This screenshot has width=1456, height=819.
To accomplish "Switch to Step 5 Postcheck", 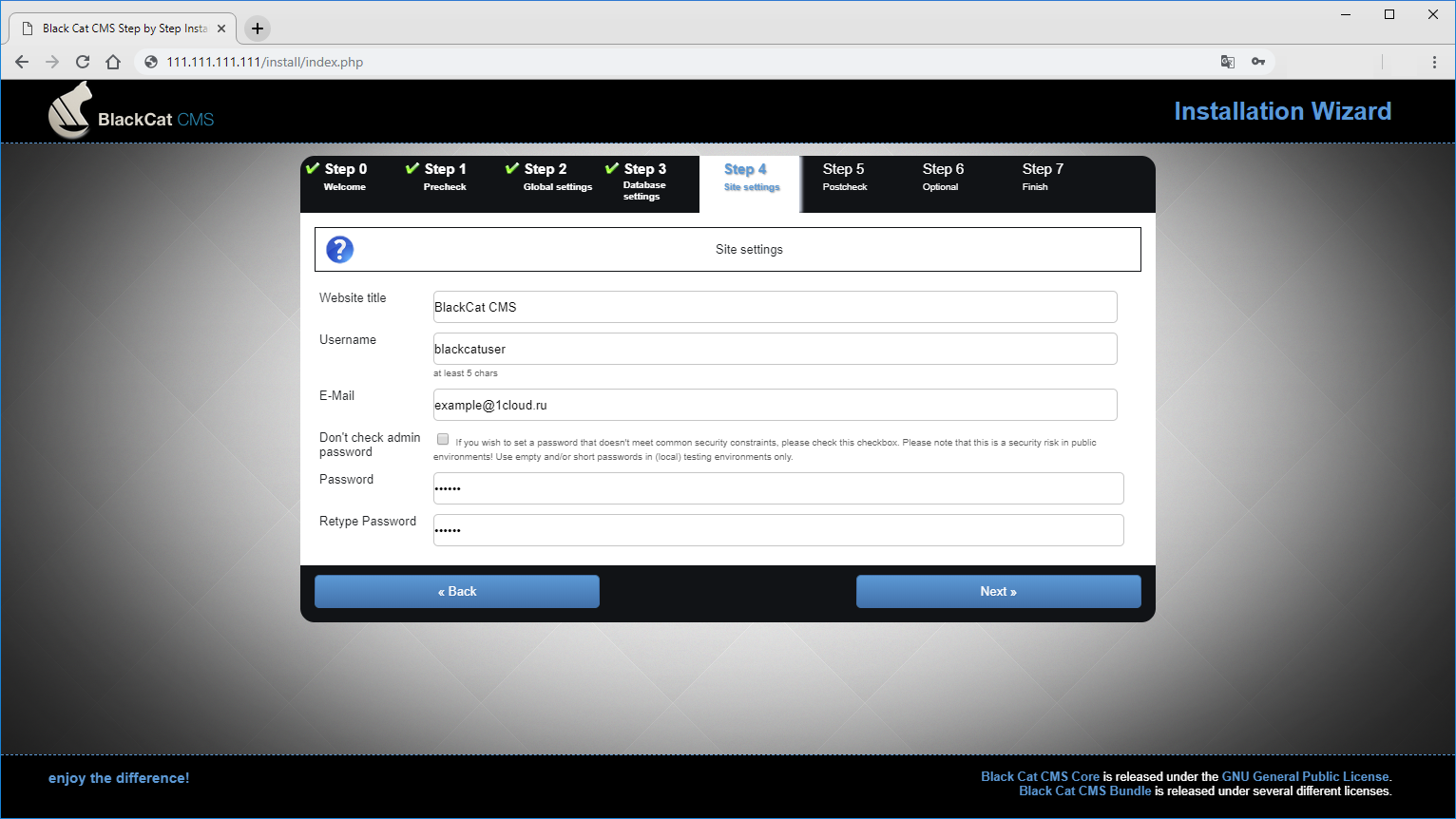I will point(844,177).
